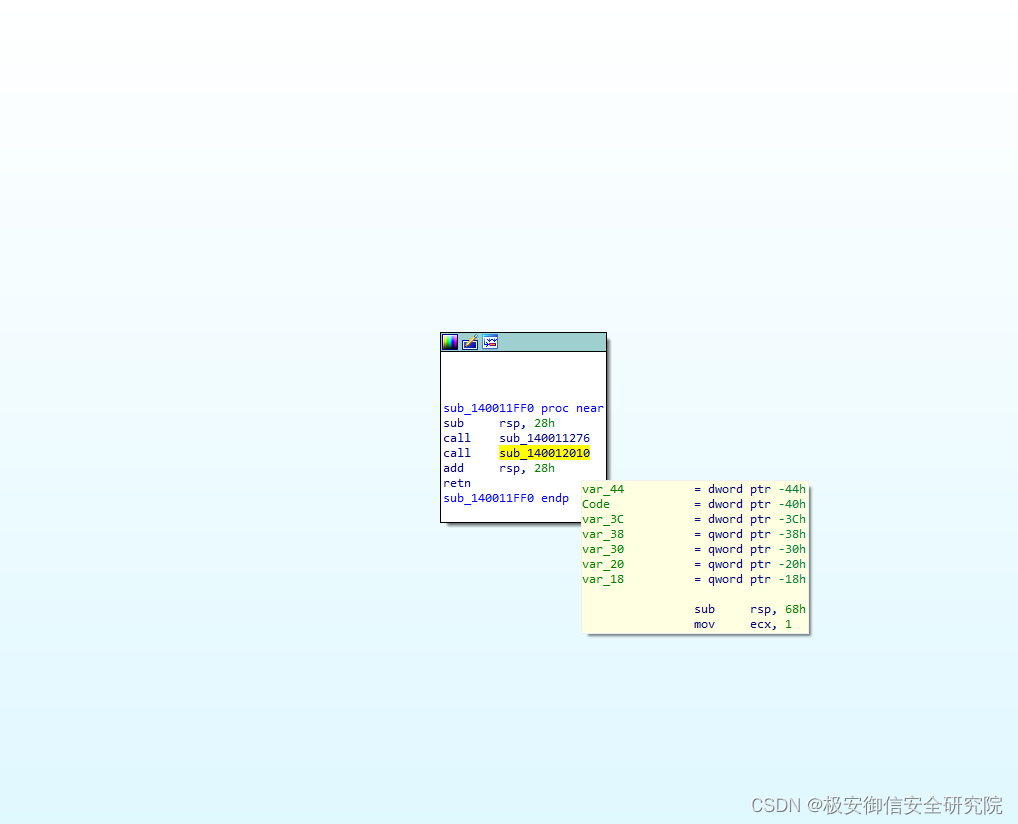Click var_20 qword line in tooltip
This screenshot has width=1018, height=824.
(x=694, y=564)
